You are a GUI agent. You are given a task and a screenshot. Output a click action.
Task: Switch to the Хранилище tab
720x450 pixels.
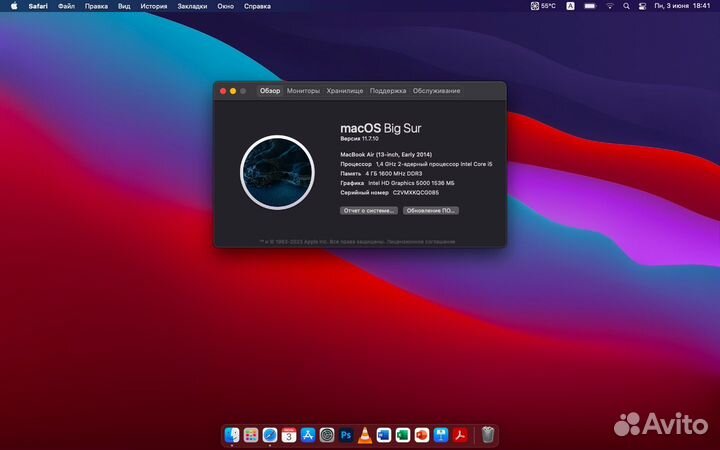345,91
